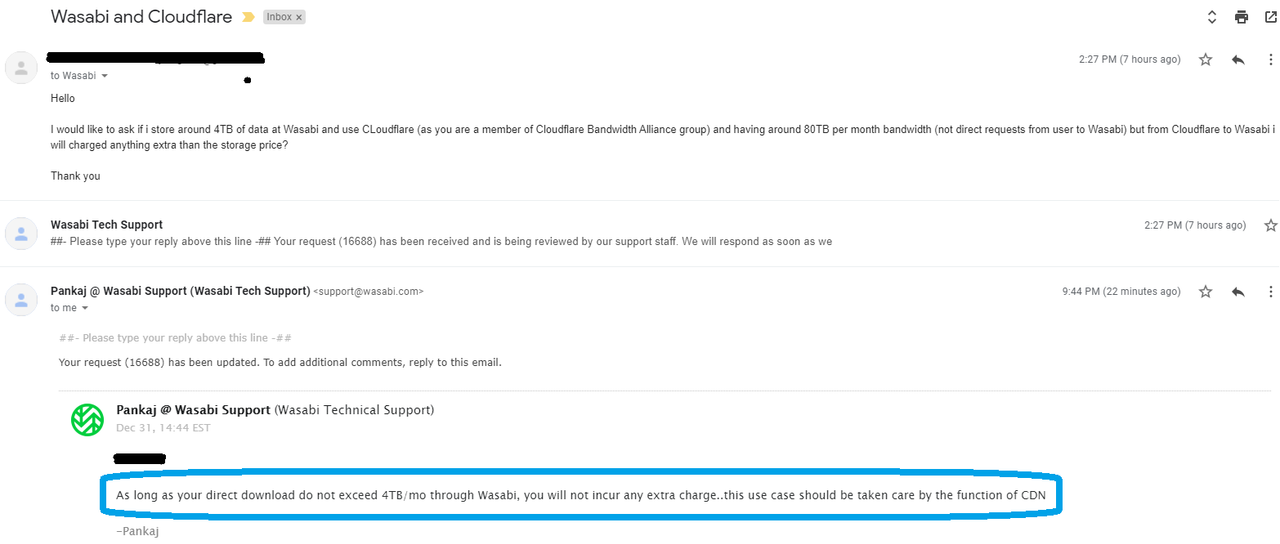
Task: Click the '9:44 PM (22 minutes ago)' timestamp
Action: coord(1121,292)
